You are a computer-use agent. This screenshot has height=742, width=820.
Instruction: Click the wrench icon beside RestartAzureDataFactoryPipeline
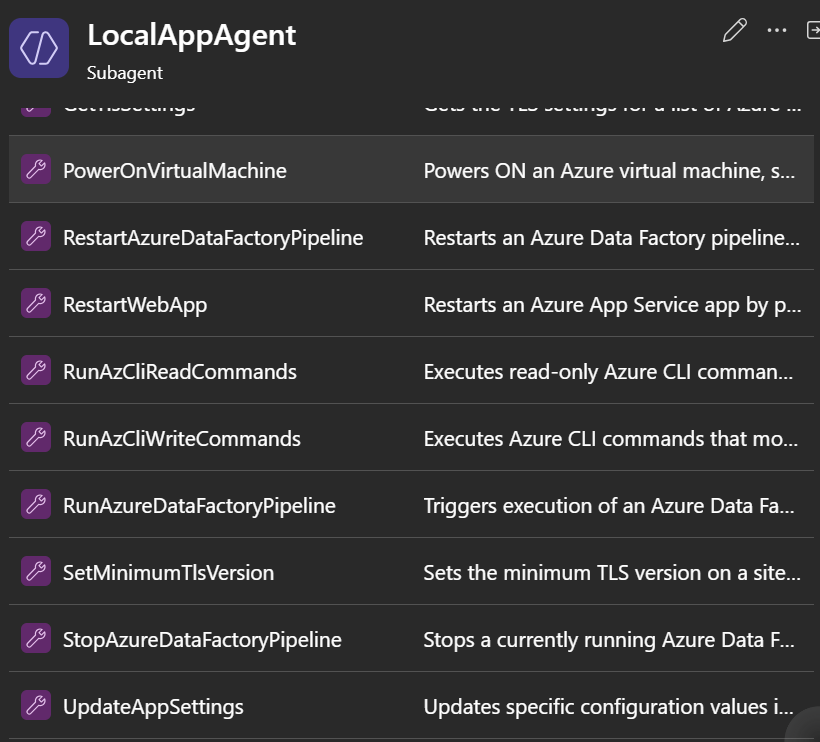(36, 237)
